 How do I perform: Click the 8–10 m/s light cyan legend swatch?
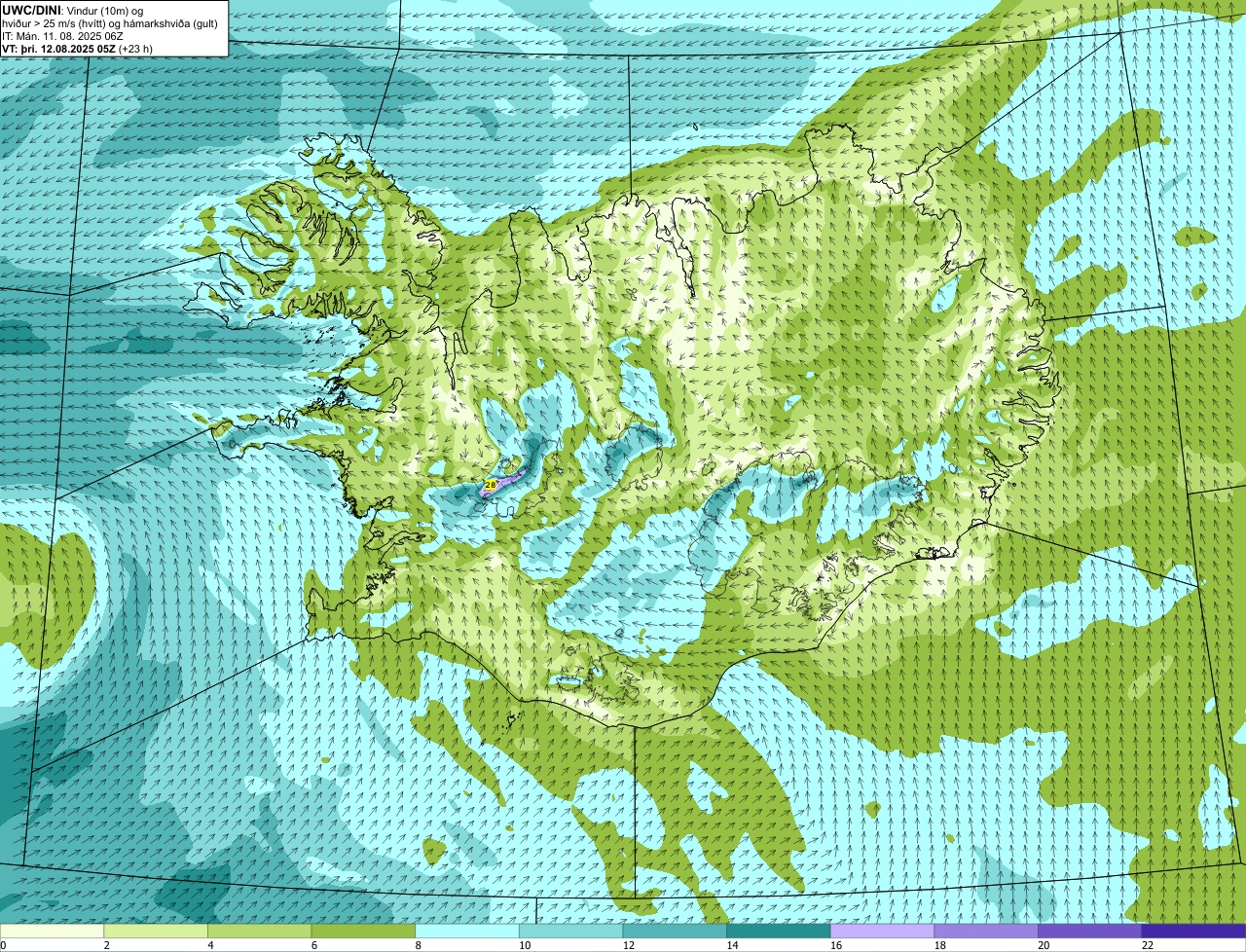click(x=467, y=932)
